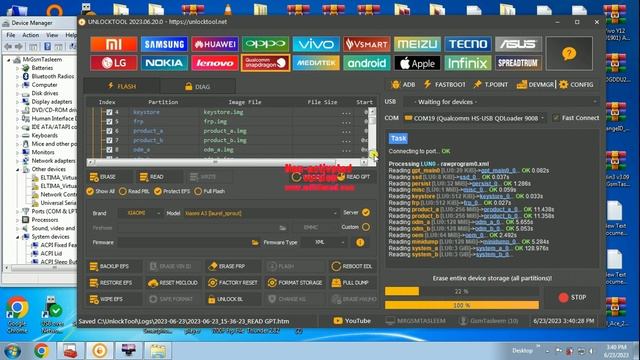Open the ASUS brand tile
This screenshot has height=360, width=640.
(x=518, y=44)
